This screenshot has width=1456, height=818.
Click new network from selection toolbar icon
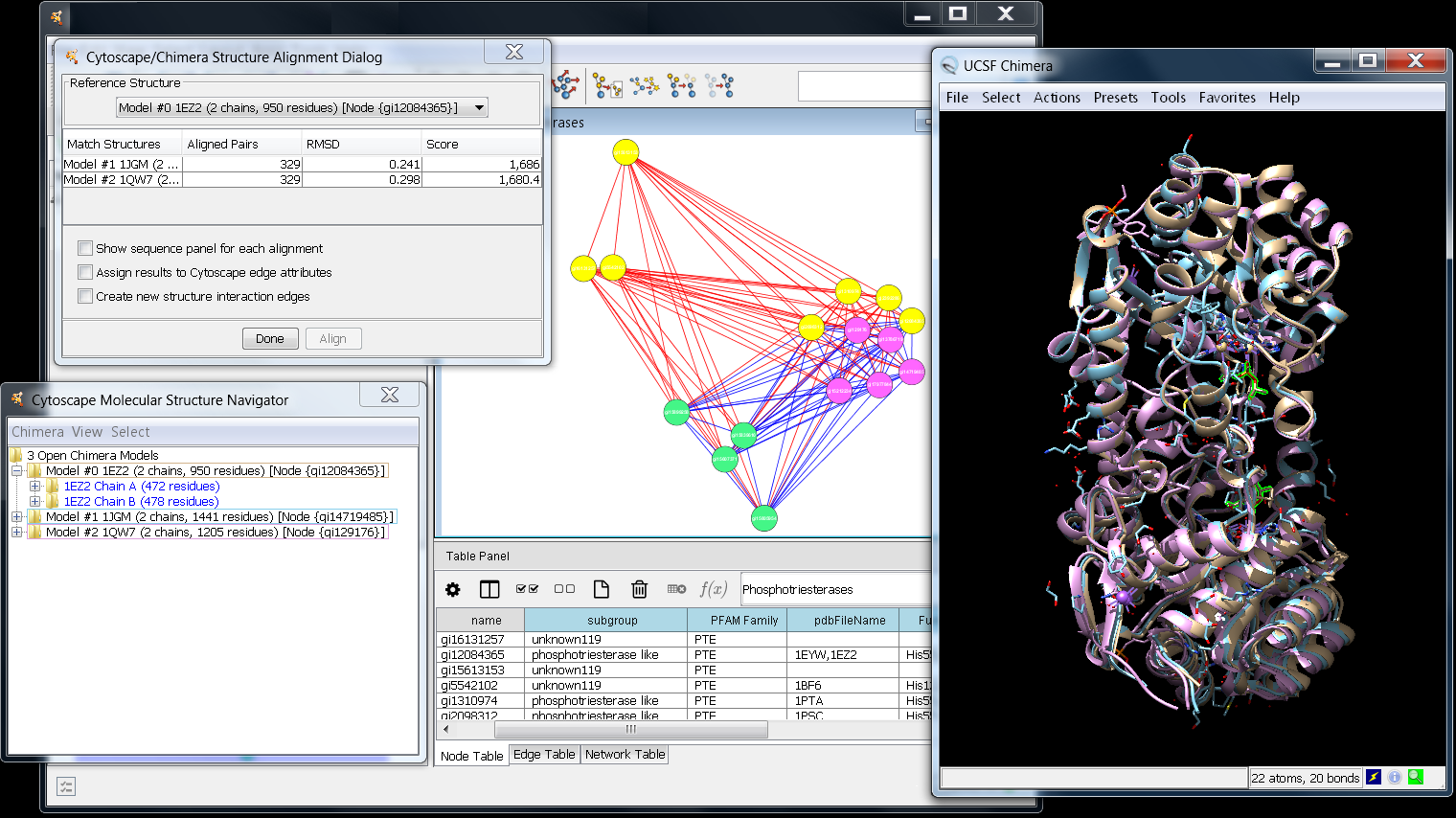point(607,86)
